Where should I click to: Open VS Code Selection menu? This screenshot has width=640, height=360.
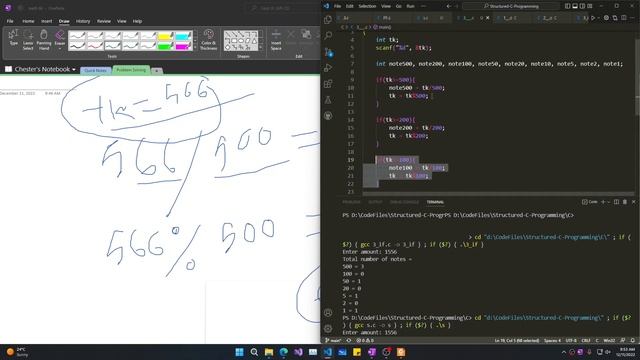[367, 6]
